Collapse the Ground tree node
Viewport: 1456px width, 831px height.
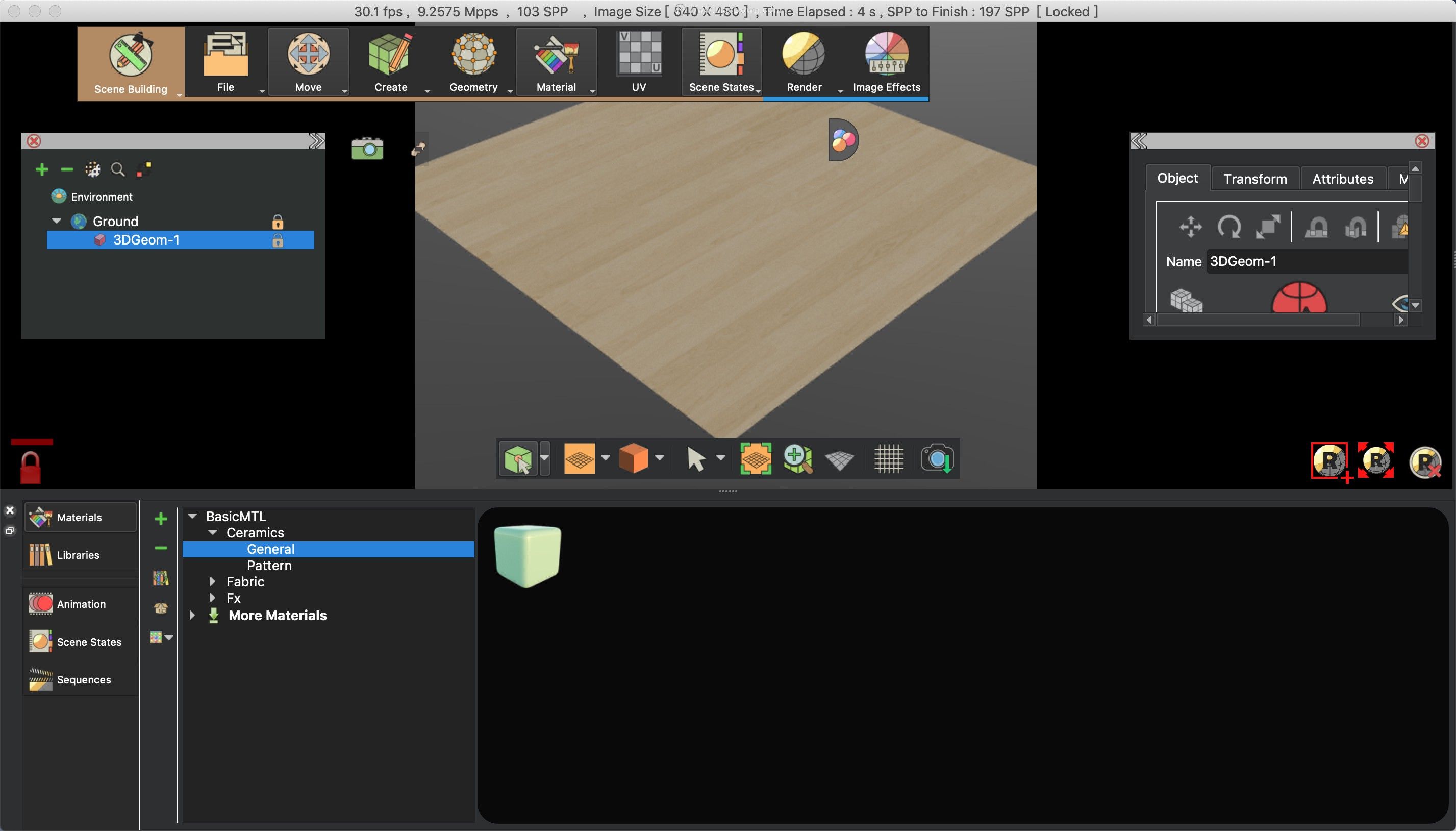57,221
